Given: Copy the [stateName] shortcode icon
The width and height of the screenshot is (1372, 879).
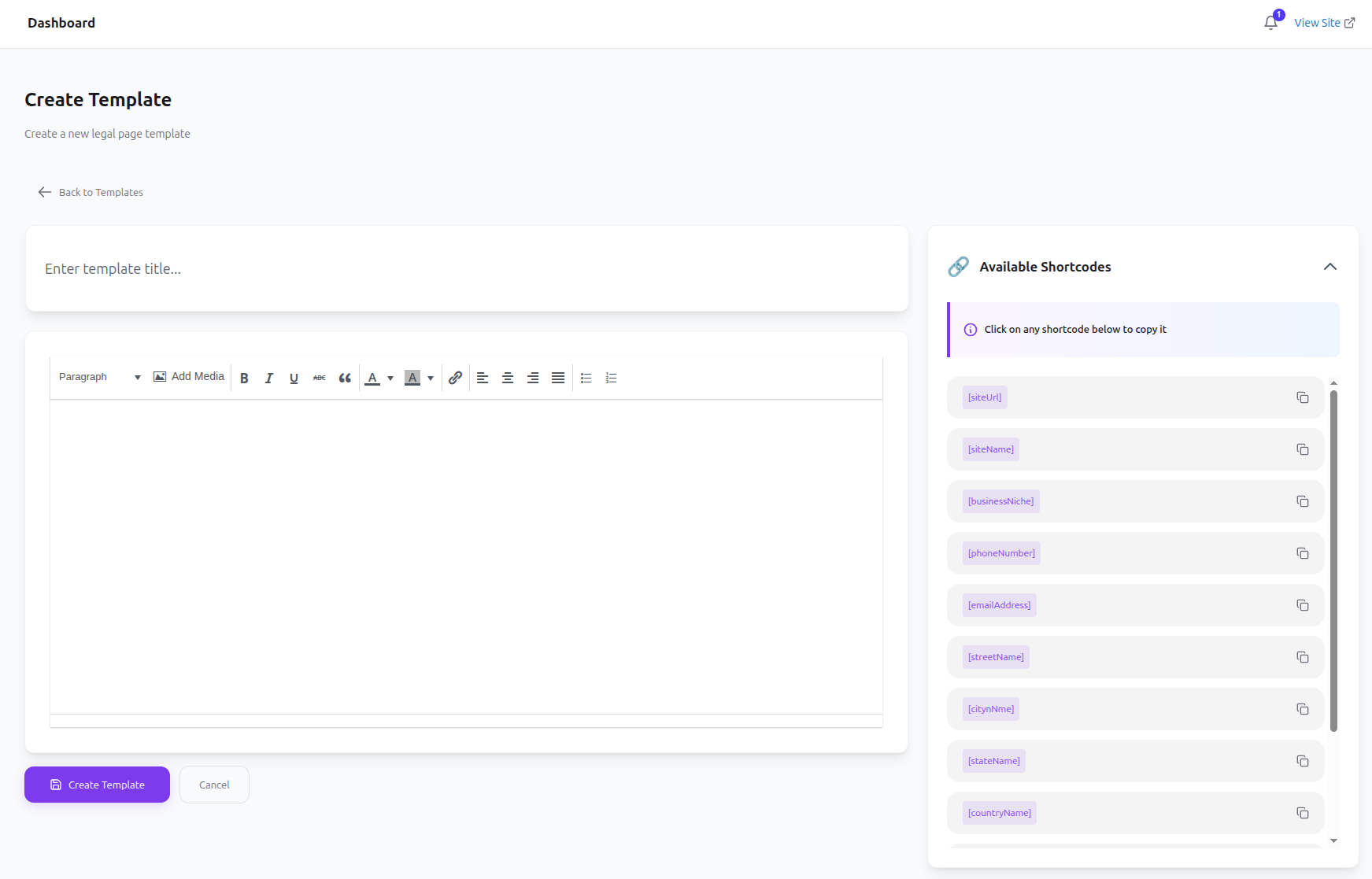Looking at the screenshot, I should (x=1303, y=761).
